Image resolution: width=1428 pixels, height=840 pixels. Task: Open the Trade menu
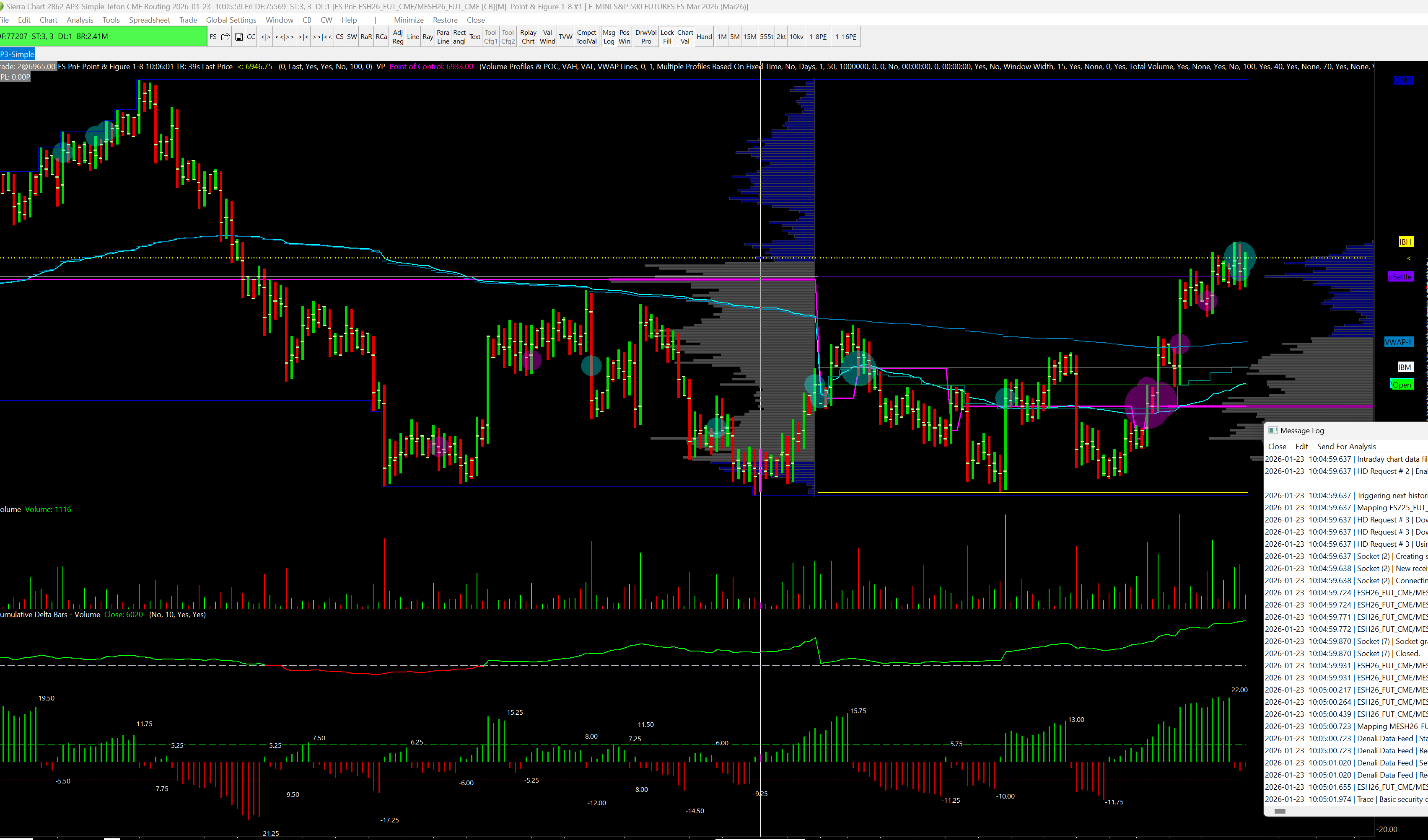click(x=188, y=20)
